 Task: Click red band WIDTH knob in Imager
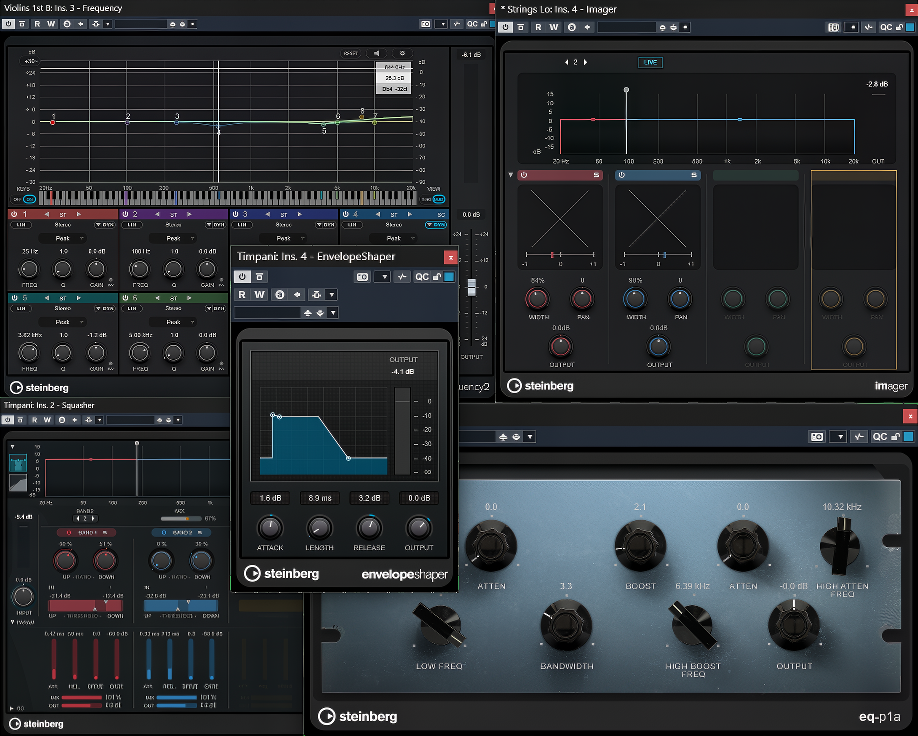[537, 299]
